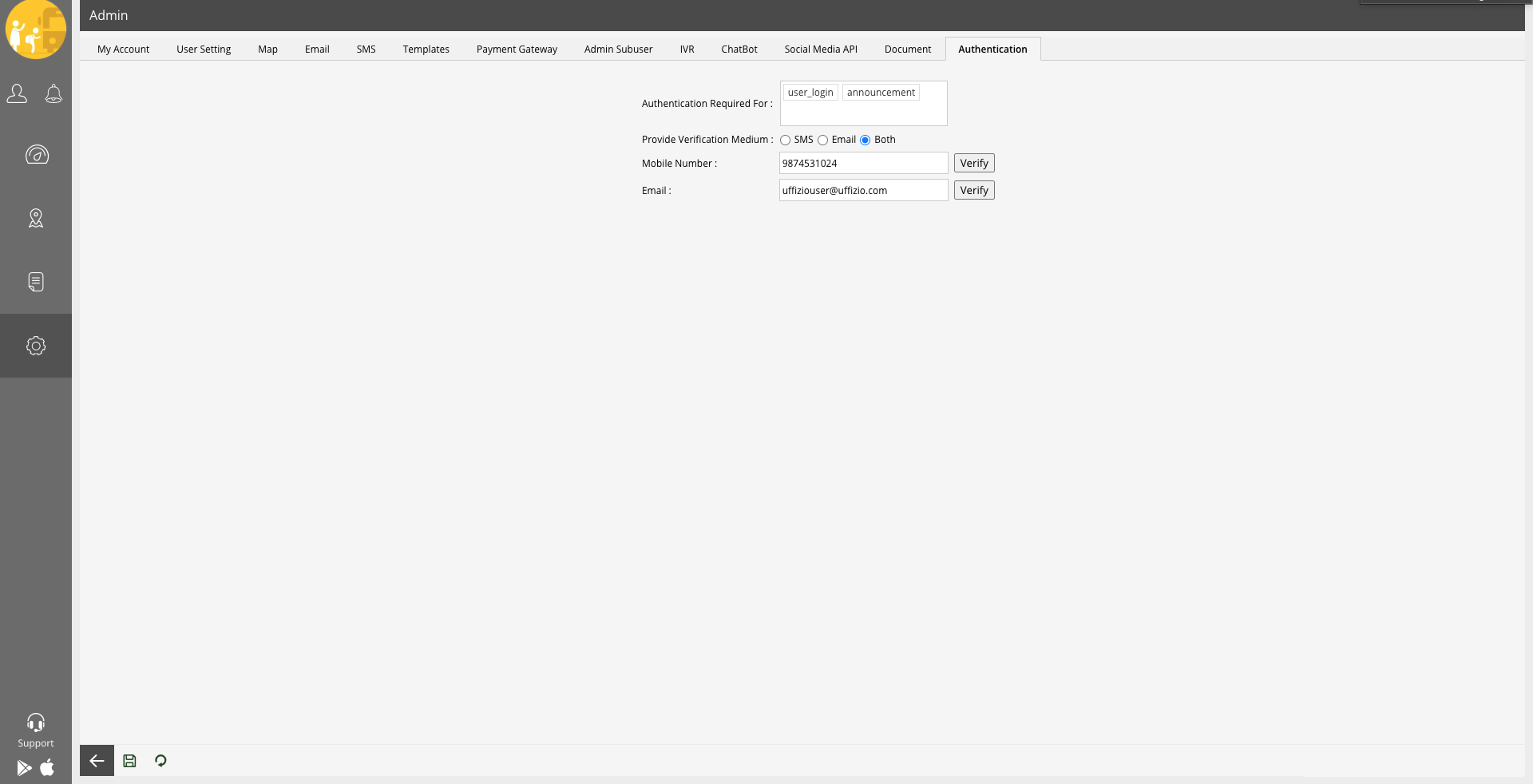The width and height of the screenshot is (1533, 784).
Task: Switch to the Social Media API tab
Action: click(820, 49)
